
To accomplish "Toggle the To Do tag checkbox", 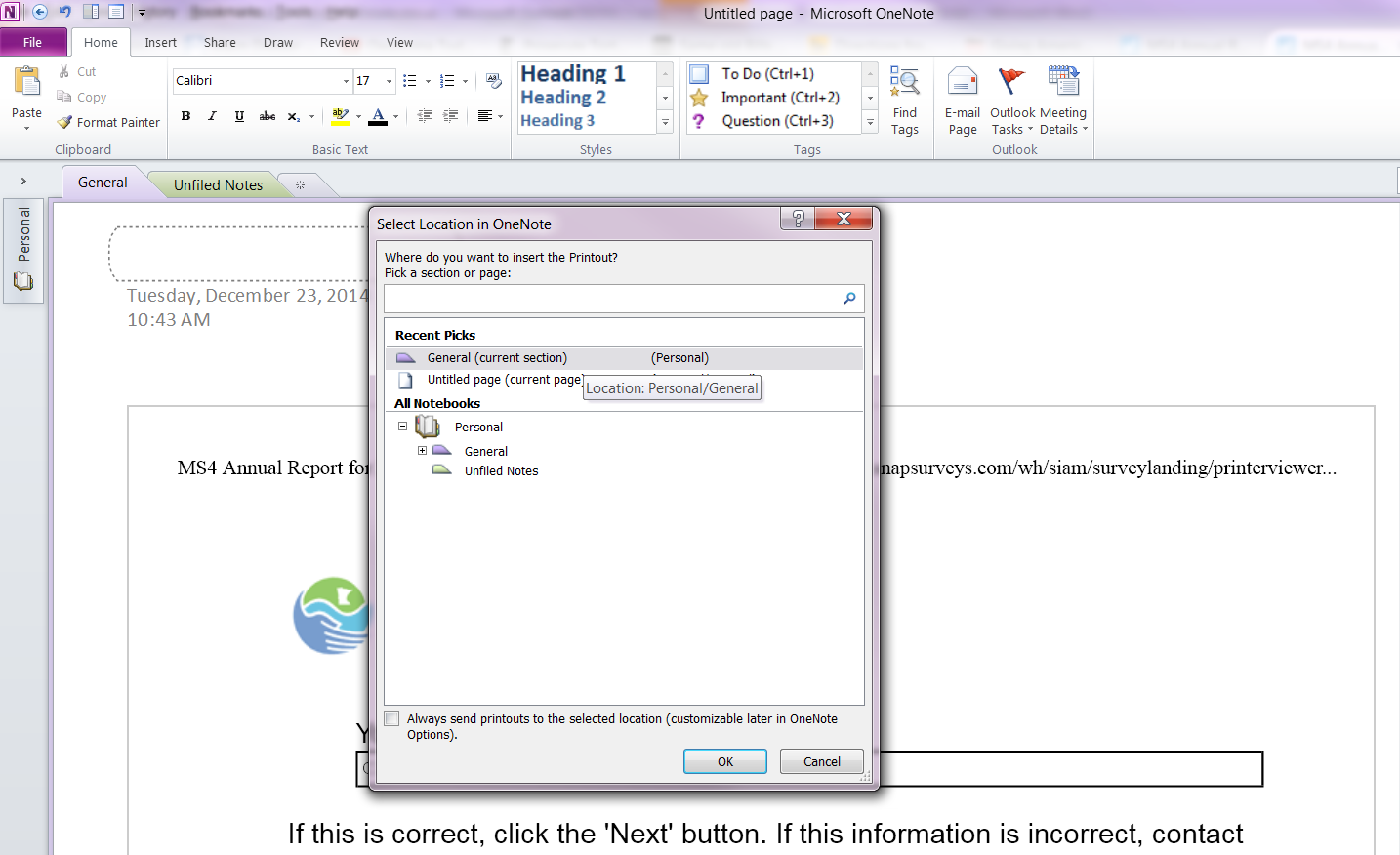I will pyautogui.click(x=699, y=74).
